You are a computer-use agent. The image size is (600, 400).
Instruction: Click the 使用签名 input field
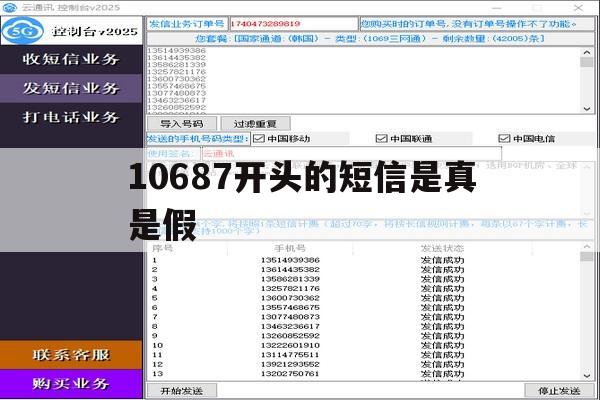tap(352, 154)
